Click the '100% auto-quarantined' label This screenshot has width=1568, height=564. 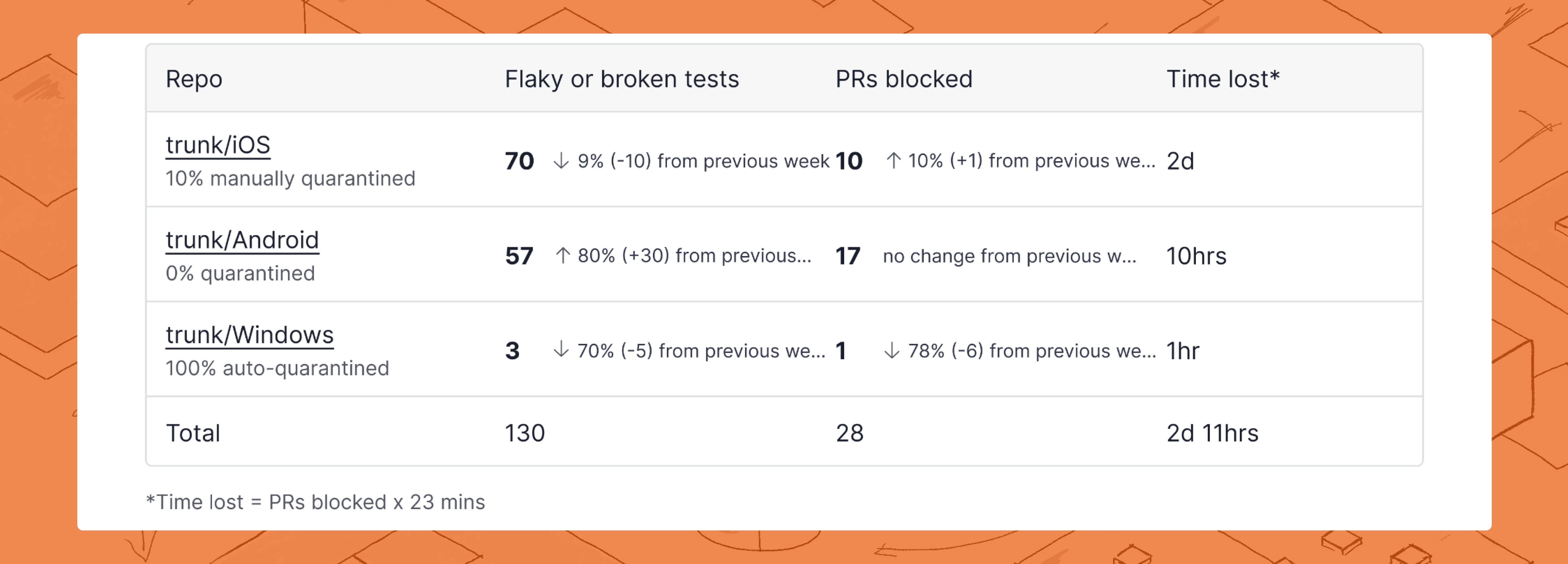277,368
